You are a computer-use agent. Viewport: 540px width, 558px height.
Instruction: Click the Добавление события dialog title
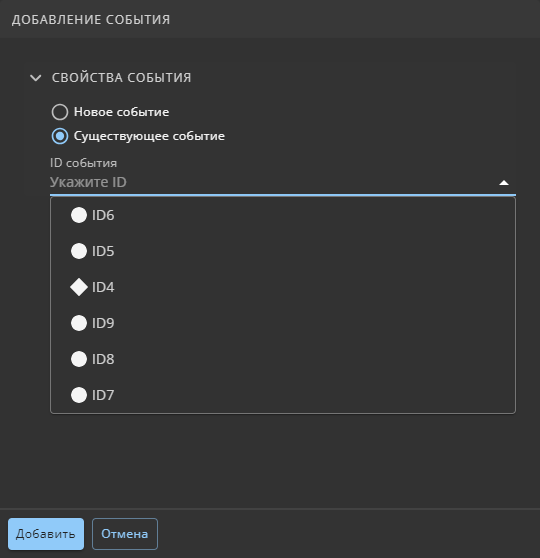91,20
